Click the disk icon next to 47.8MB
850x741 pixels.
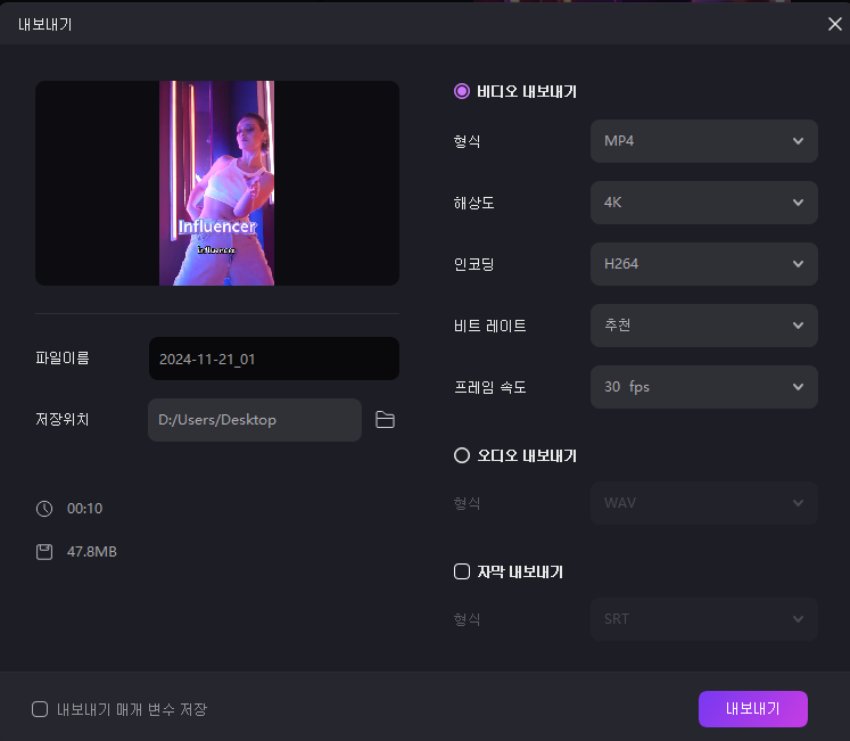pos(44,551)
